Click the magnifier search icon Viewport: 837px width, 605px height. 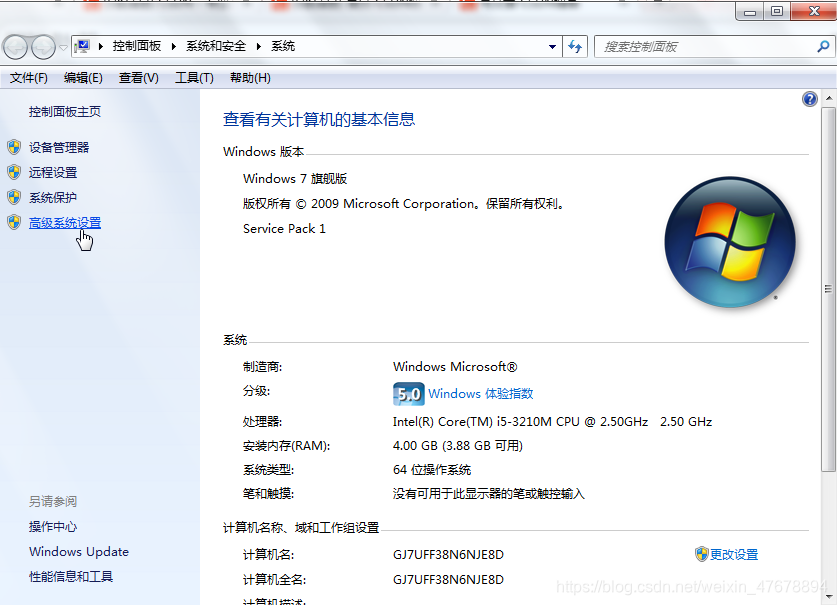823,47
